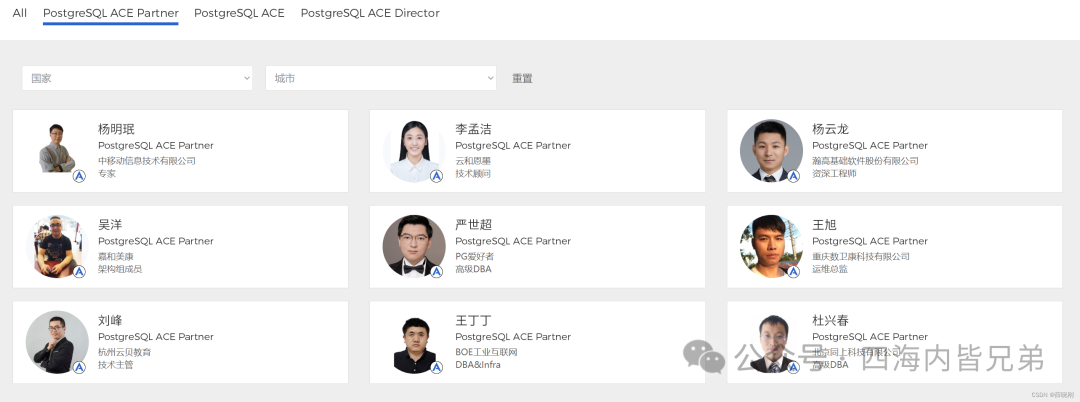Open the PostgreSQL ACE tab

[239, 13]
